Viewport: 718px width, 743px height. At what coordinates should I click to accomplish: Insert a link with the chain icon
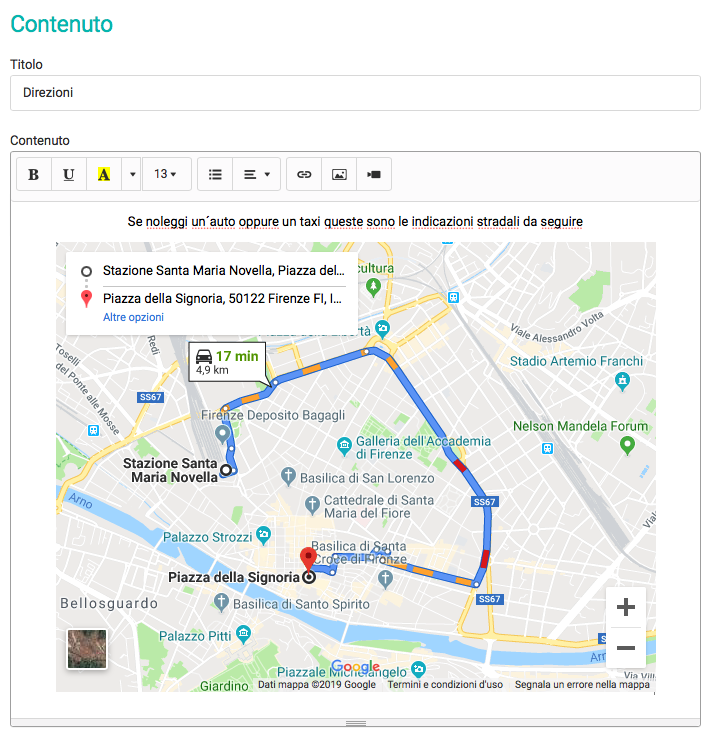(x=304, y=174)
